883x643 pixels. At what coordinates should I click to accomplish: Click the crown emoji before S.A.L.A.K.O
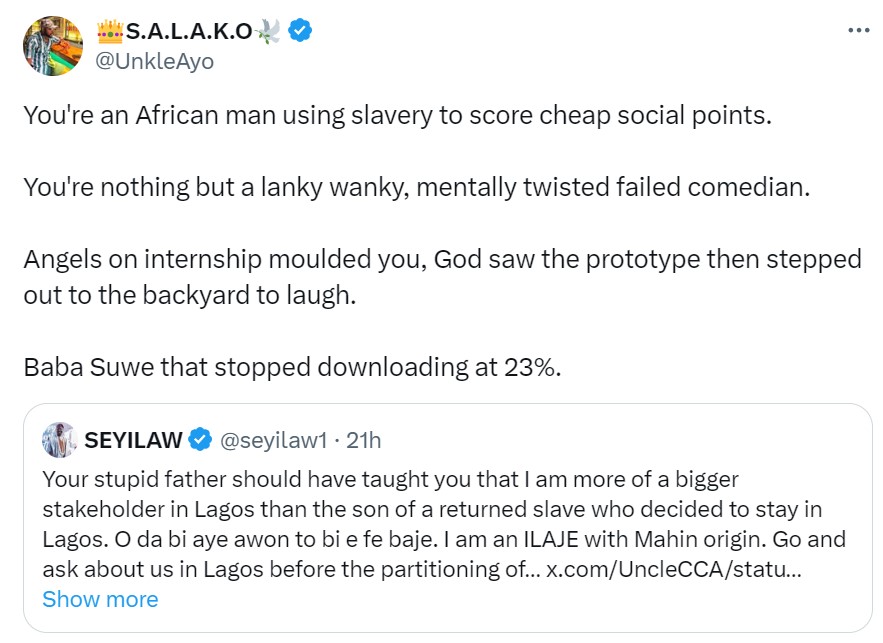[x=109, y=31]
